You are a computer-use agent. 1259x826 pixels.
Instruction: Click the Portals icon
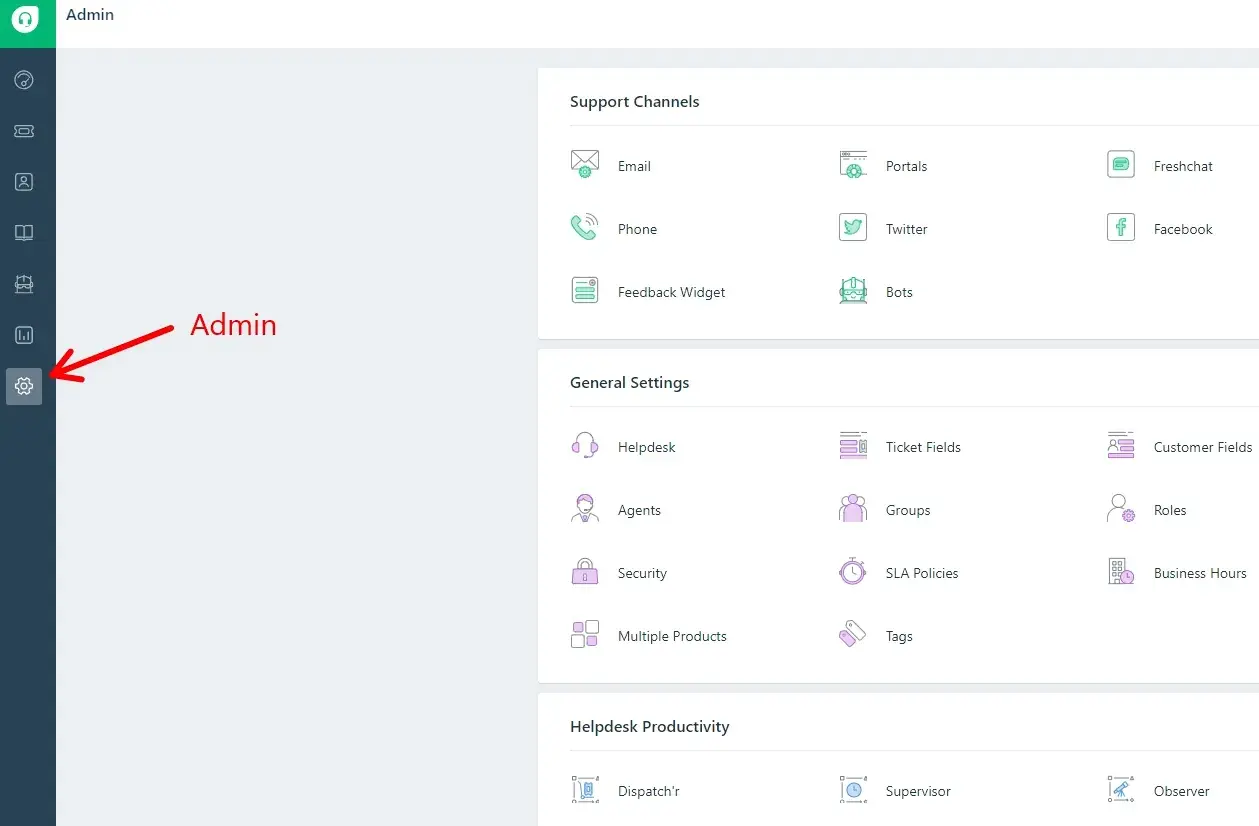click(x=853, y=164)
